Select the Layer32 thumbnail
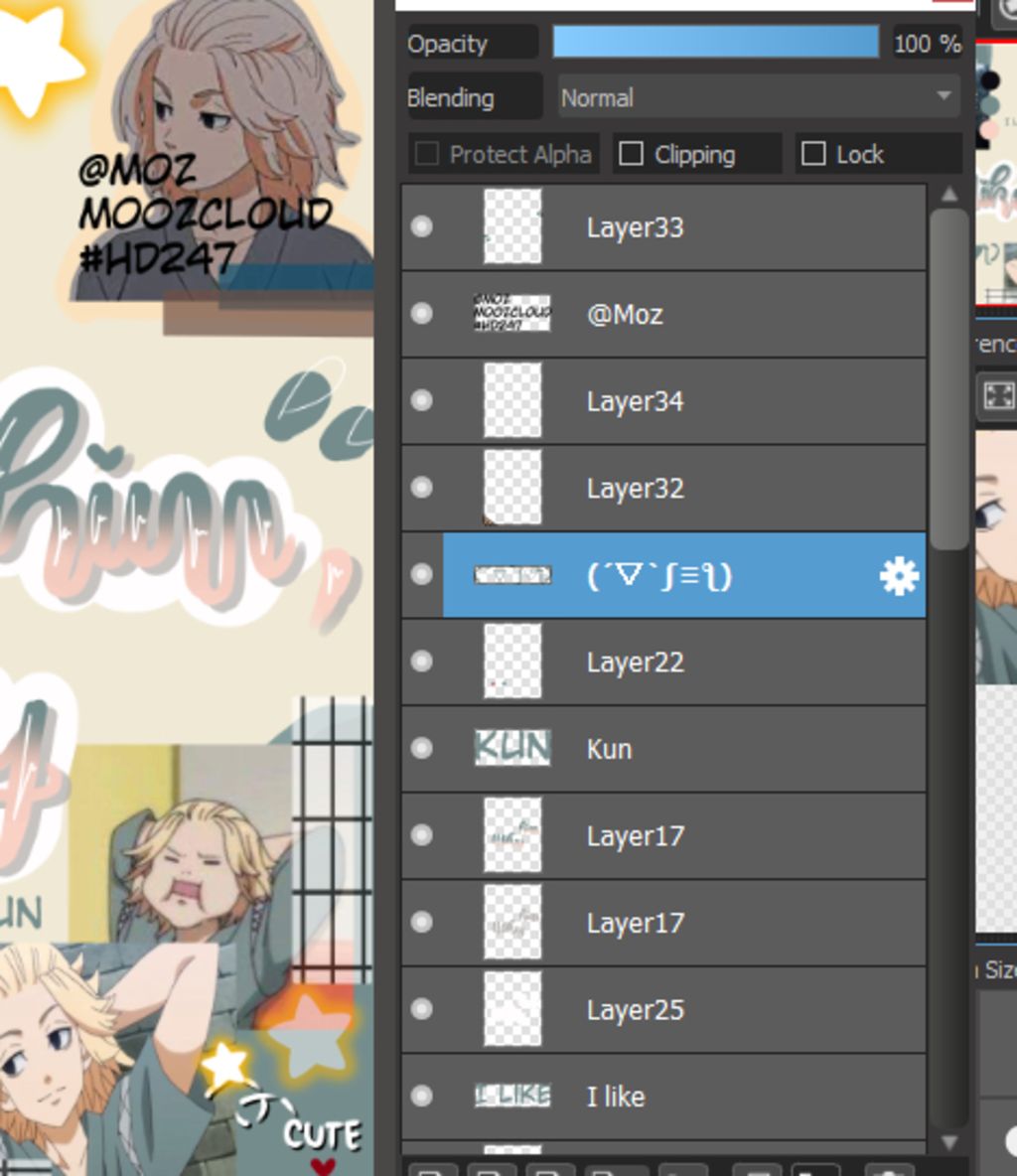 pyautogui.click(x=512, y=488)
